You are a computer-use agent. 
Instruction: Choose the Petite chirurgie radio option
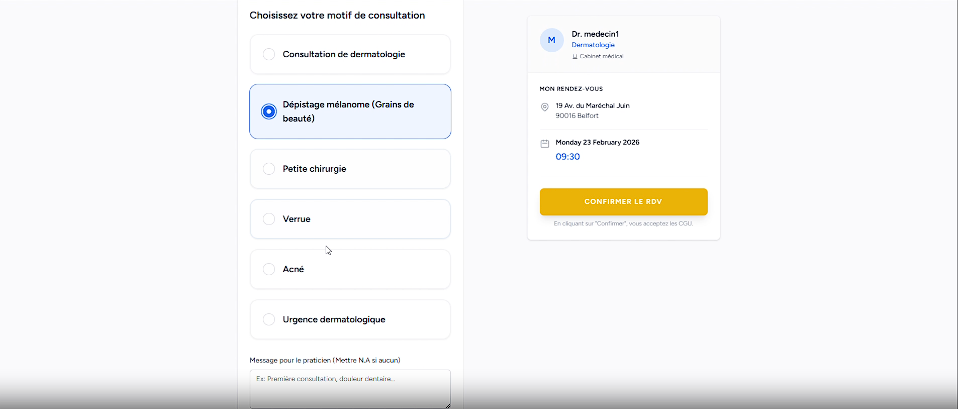[269, 169]
